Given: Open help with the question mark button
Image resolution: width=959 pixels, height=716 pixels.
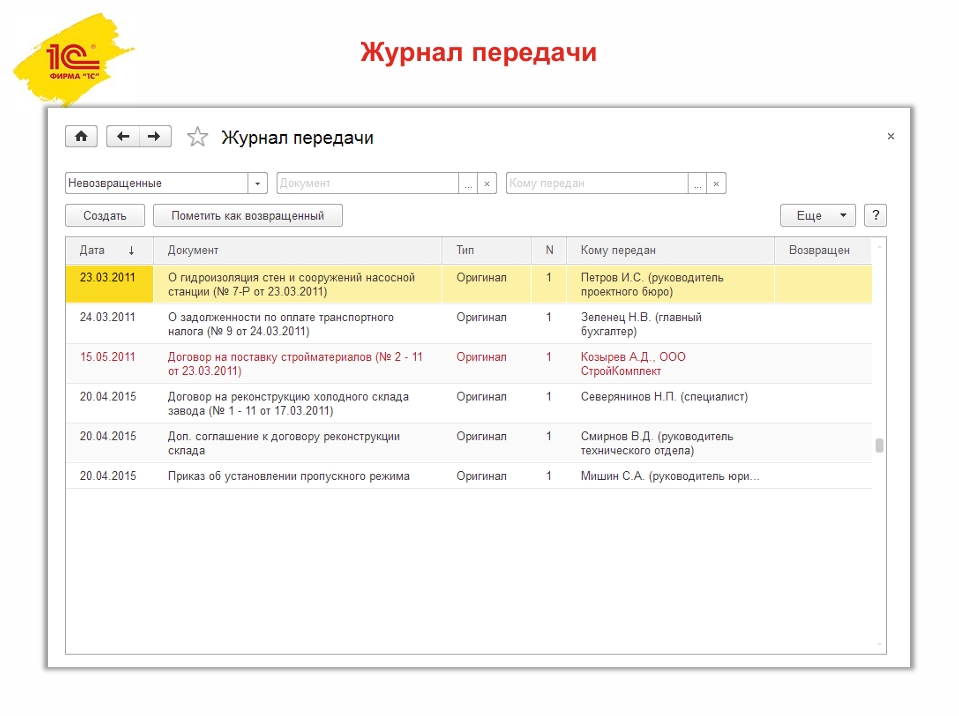Looking at the screenshot, I should click(x=875, y=215).
